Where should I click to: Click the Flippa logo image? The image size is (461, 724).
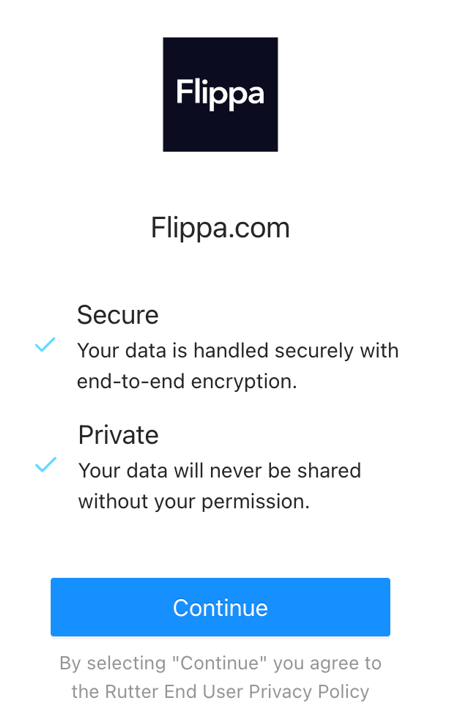pyautogui.click(x=220, y=94)
